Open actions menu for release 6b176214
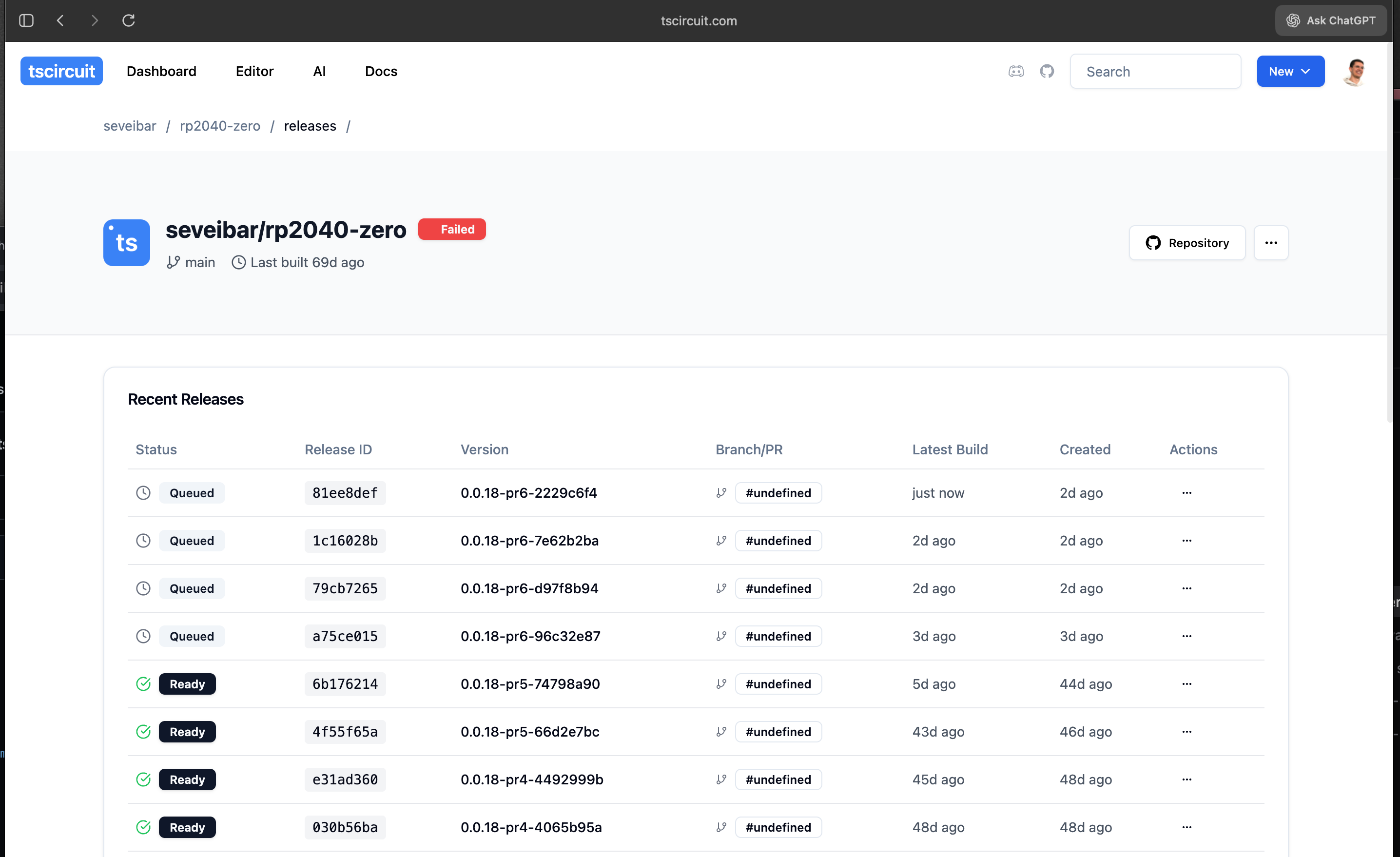The width and height of the screenshot is (1400, 857). pyautogui.click(x=1186, y=683)
